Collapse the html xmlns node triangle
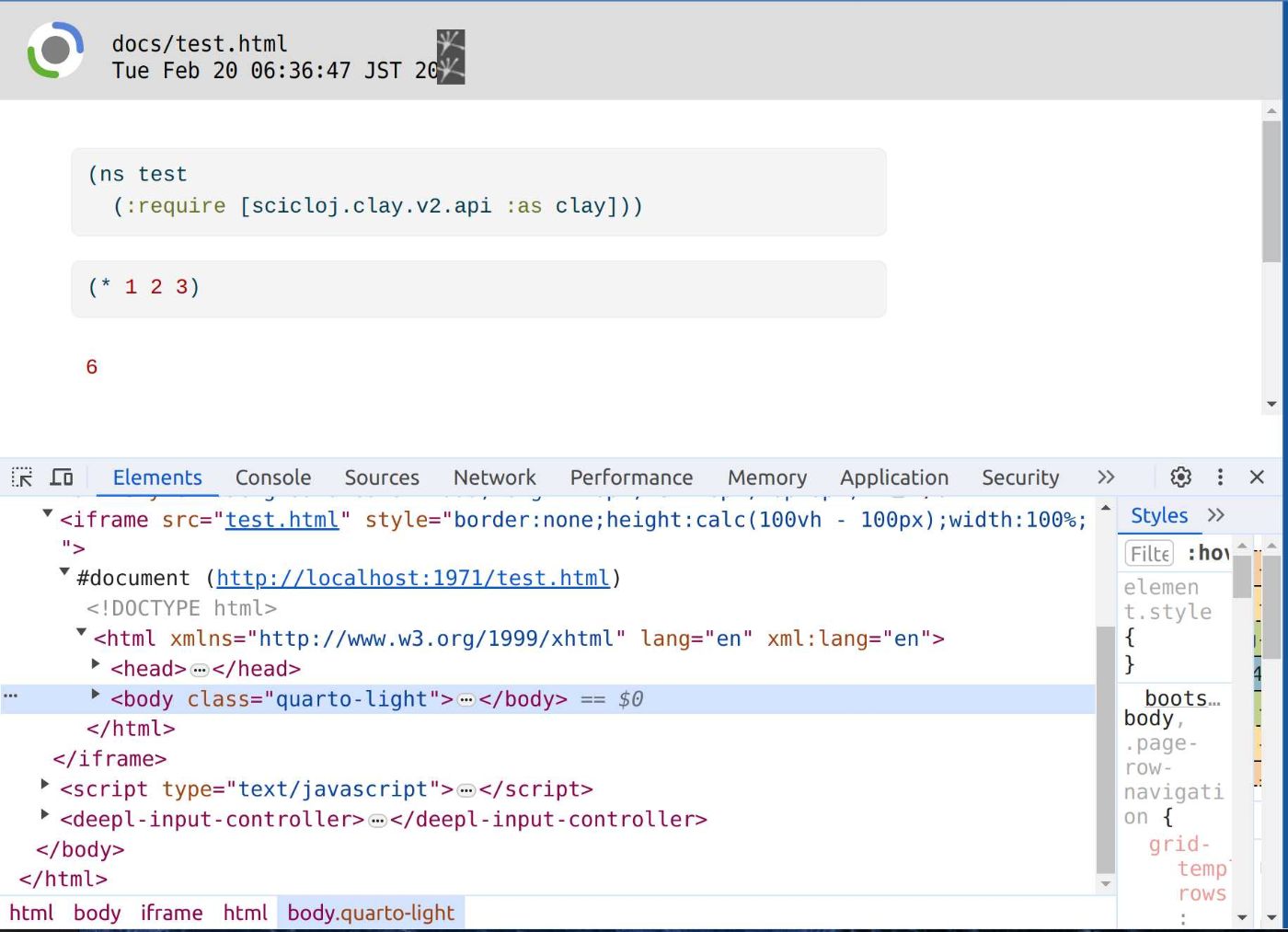The width and height of the screenshot is (1288, 932). tap(81, 632)
